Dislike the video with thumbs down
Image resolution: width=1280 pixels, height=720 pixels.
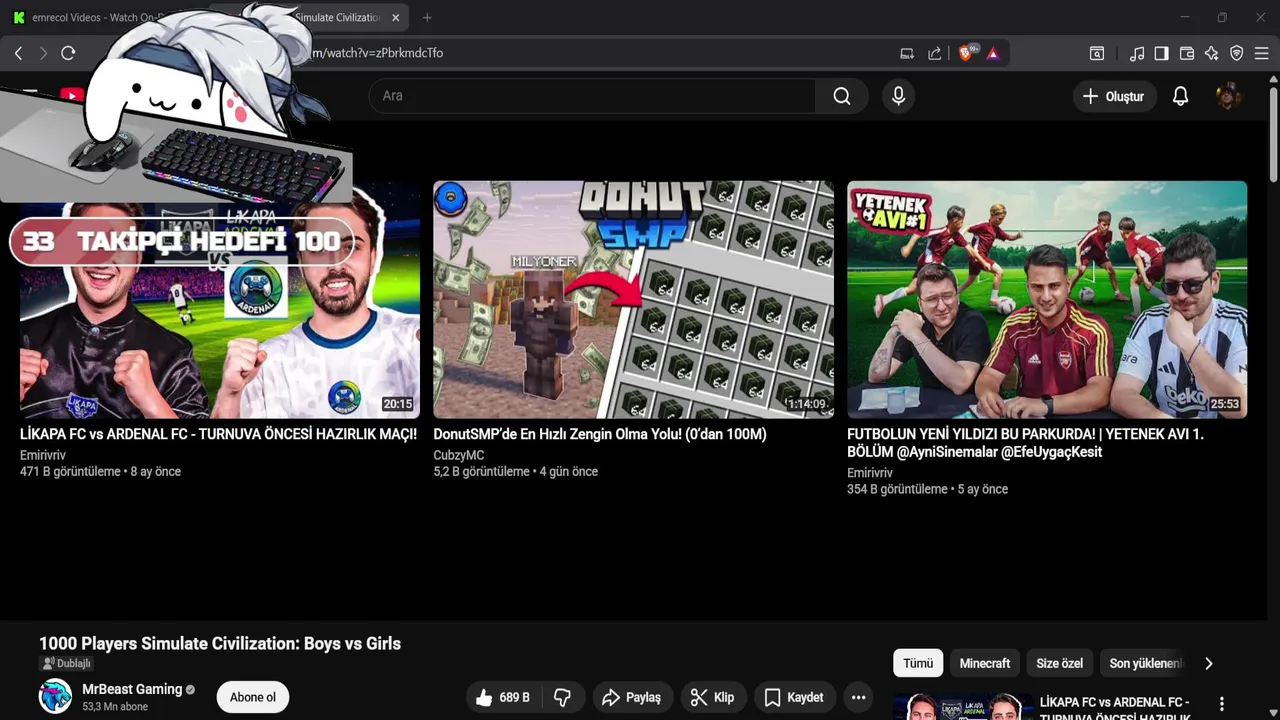pyautogui.click(x=563, y=697)
